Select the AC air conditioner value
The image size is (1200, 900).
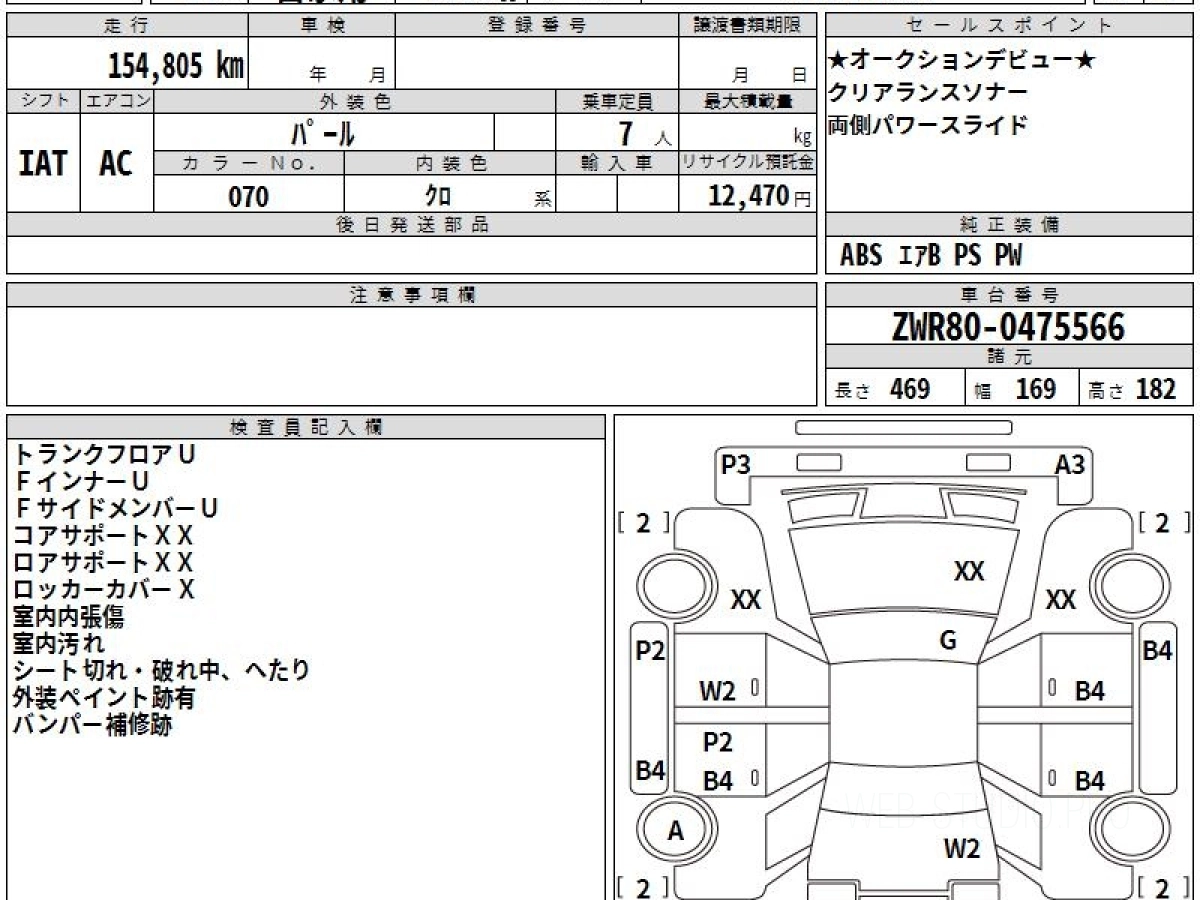pyautogui.click(x=116, y=163)
